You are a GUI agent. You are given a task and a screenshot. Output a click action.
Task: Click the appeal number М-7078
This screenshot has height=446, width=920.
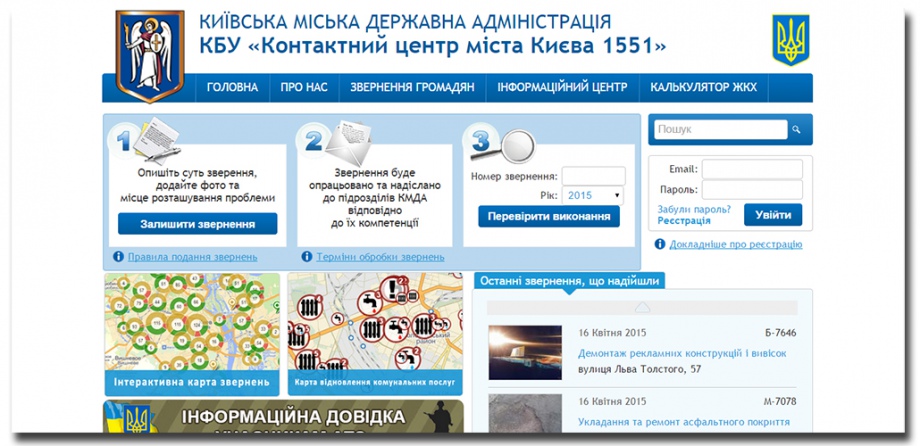(780, 401)
